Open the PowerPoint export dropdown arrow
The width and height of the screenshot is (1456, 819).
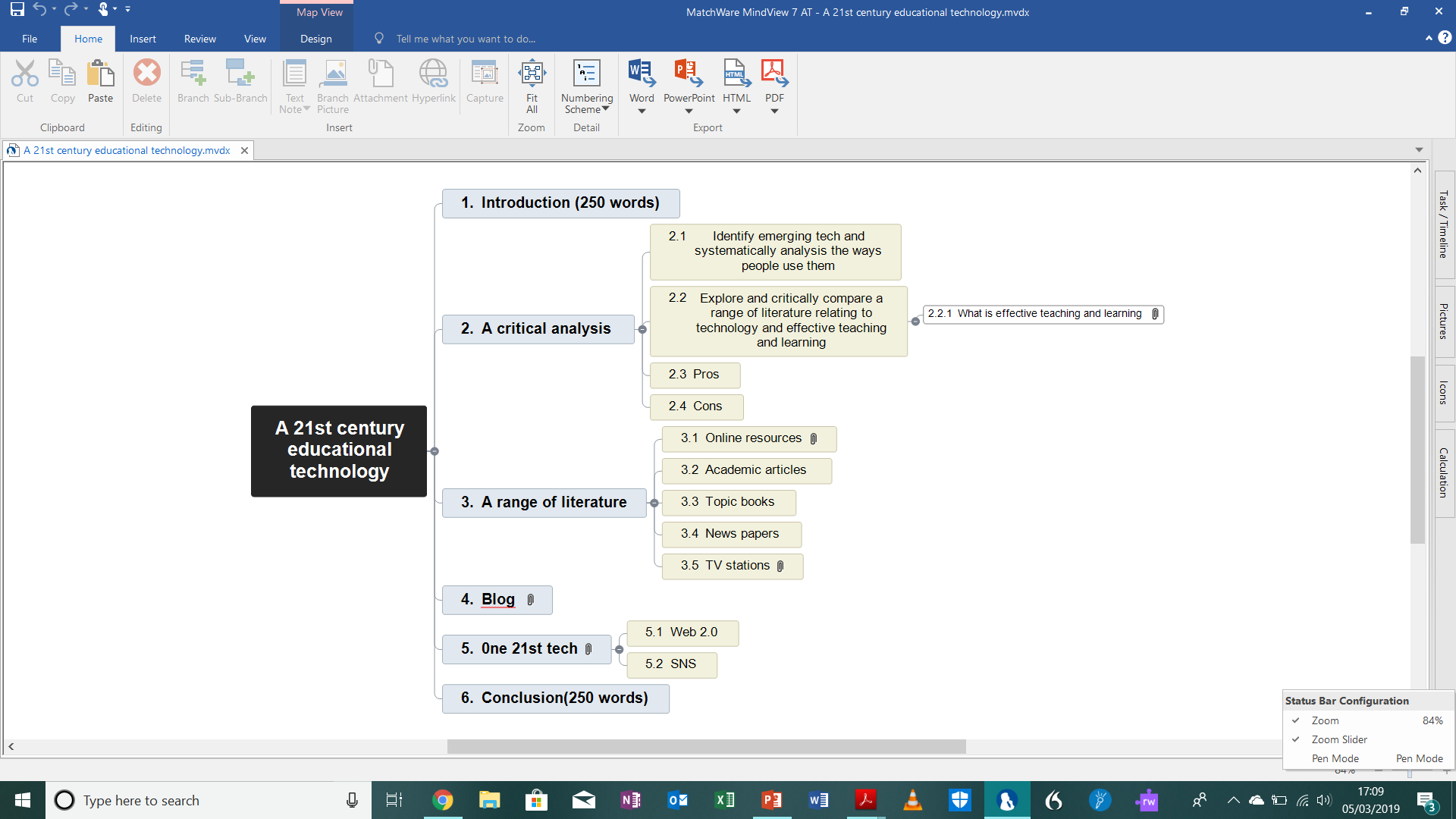(689, 111)
